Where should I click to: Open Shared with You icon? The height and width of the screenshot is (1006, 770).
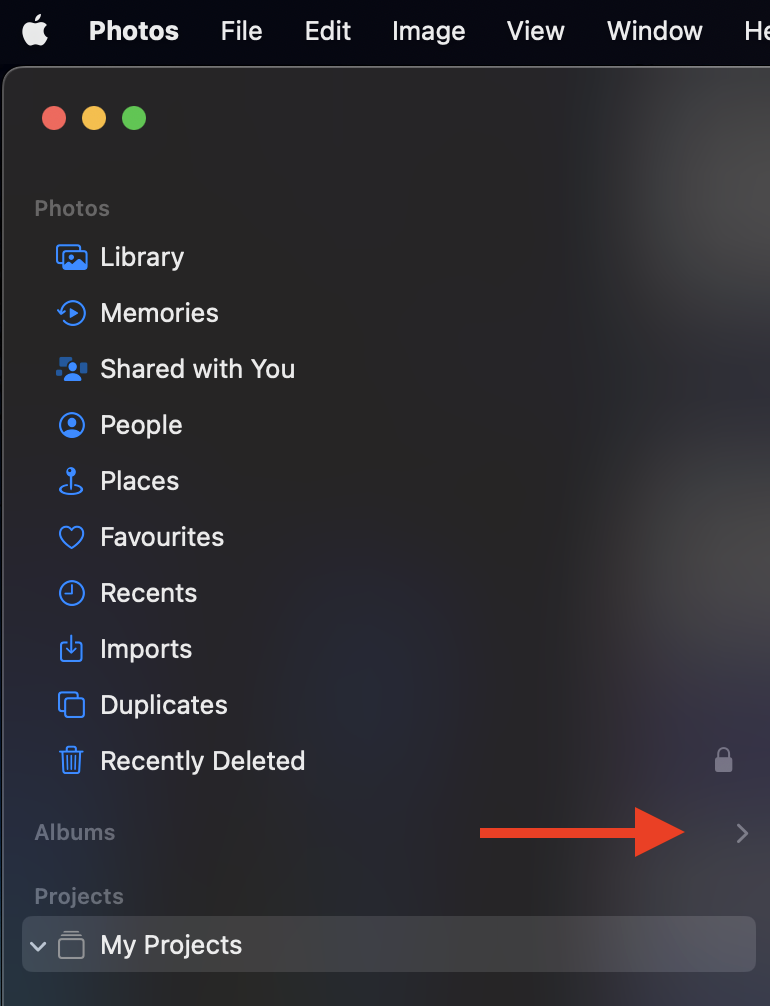click(x=71, y=369)
